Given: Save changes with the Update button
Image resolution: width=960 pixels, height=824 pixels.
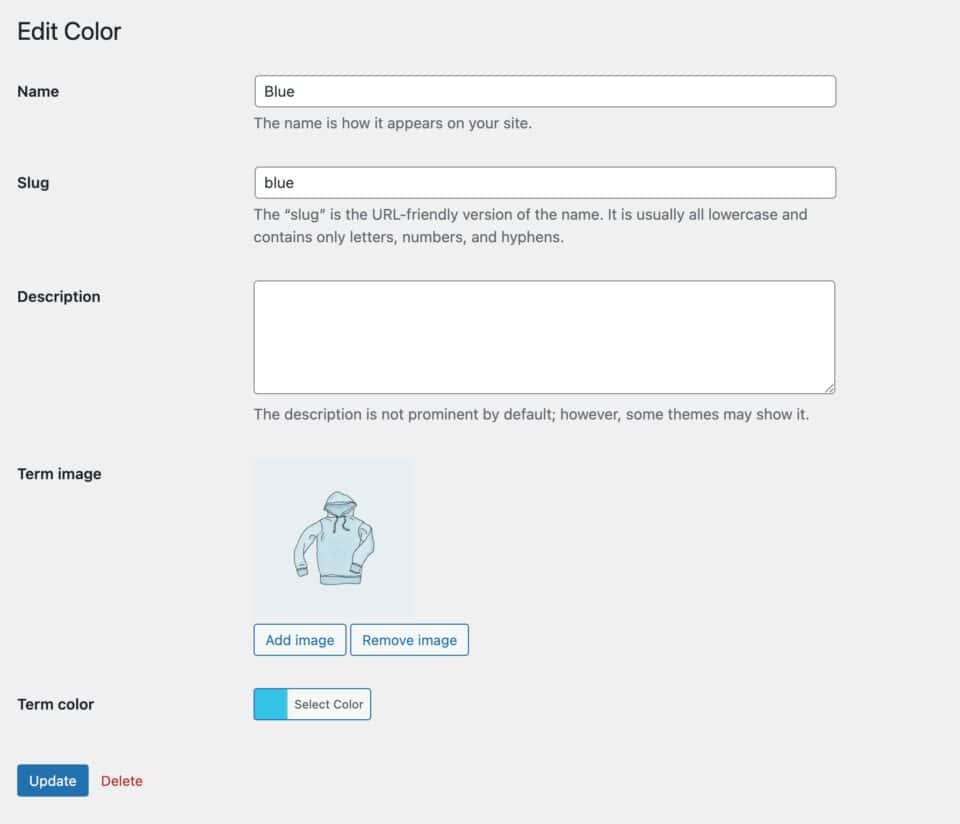Looking at the screenshot, I should click(x=53, y=781).
